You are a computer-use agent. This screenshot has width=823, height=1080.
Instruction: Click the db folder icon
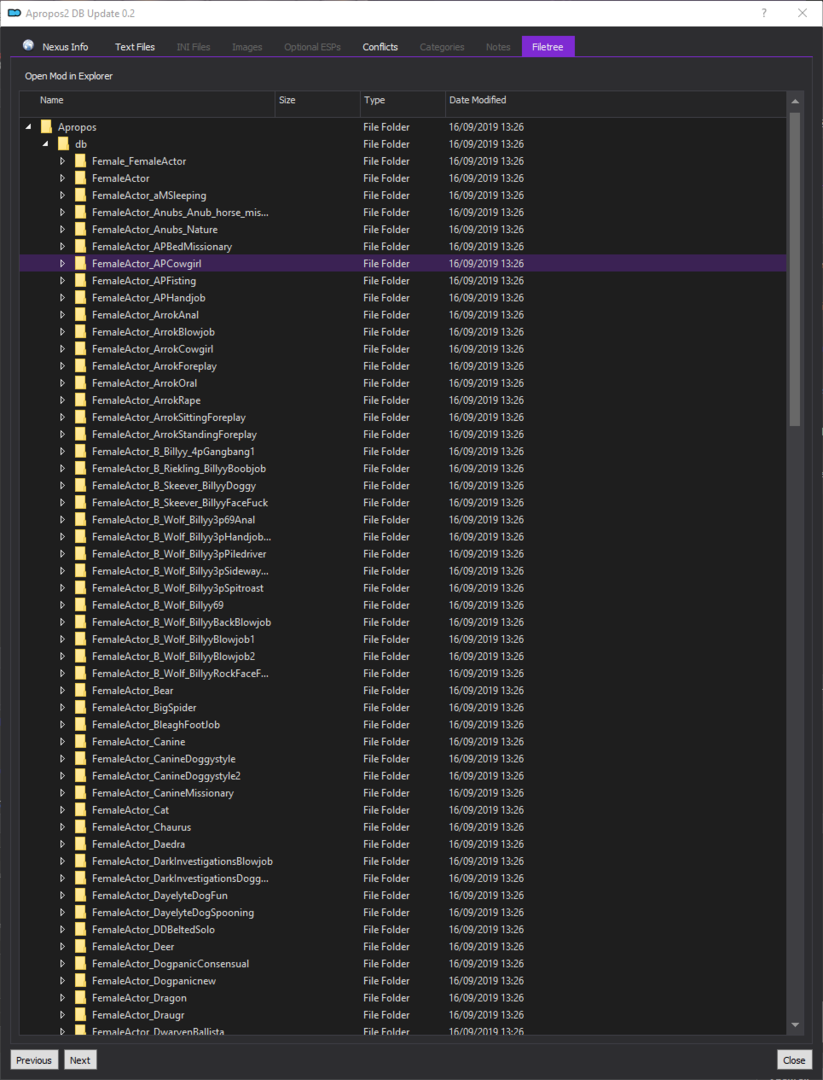pyautogui.click(x=63, y=144)
